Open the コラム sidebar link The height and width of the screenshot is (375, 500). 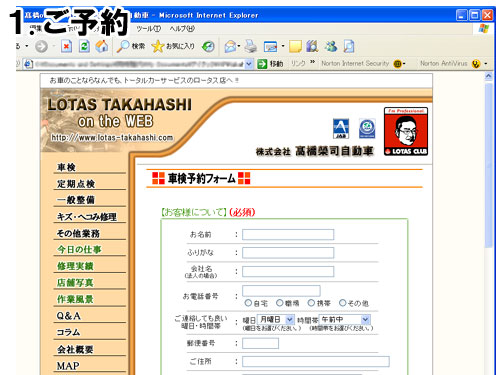(x=68, y=332)
